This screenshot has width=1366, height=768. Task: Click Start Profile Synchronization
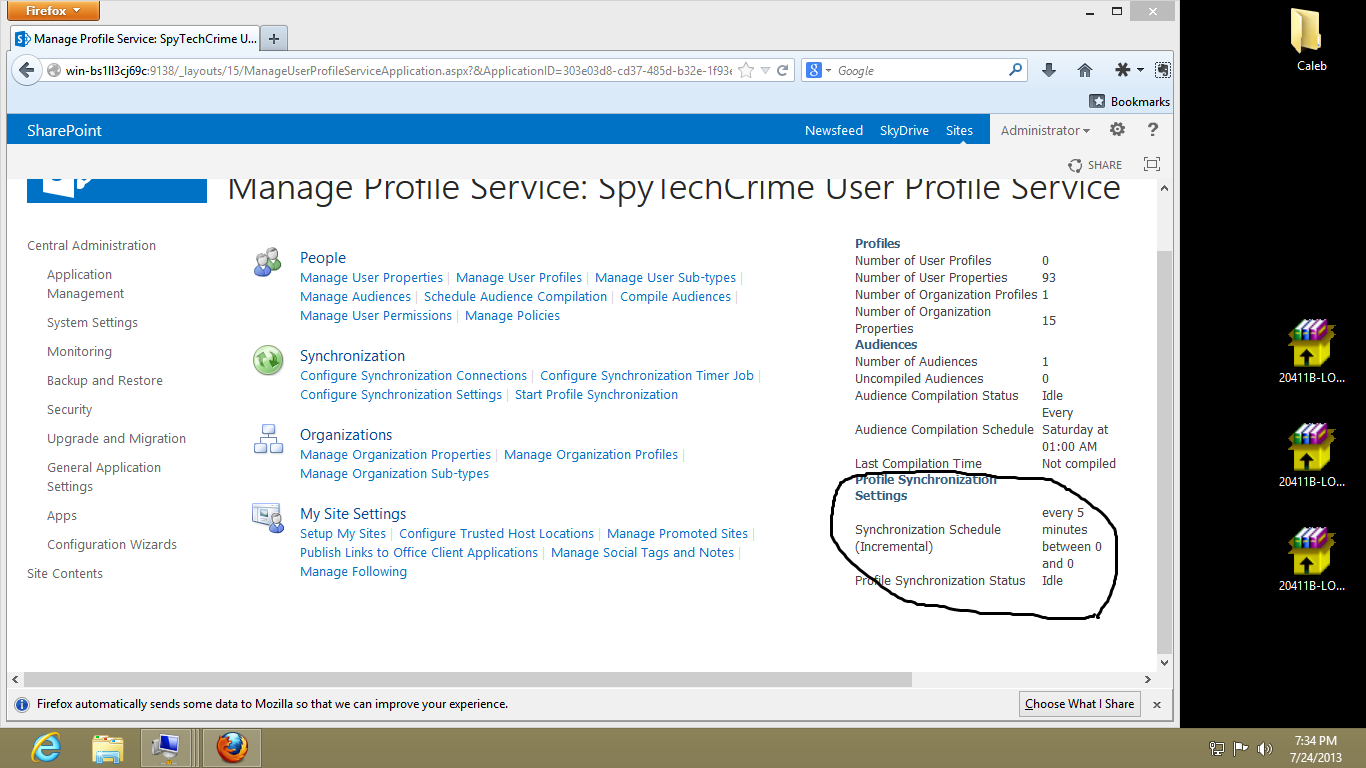coord(596,394)
